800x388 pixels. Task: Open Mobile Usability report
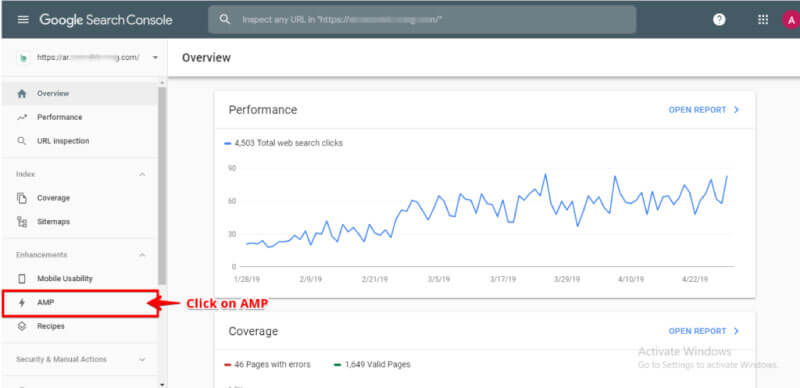[80, 279]
